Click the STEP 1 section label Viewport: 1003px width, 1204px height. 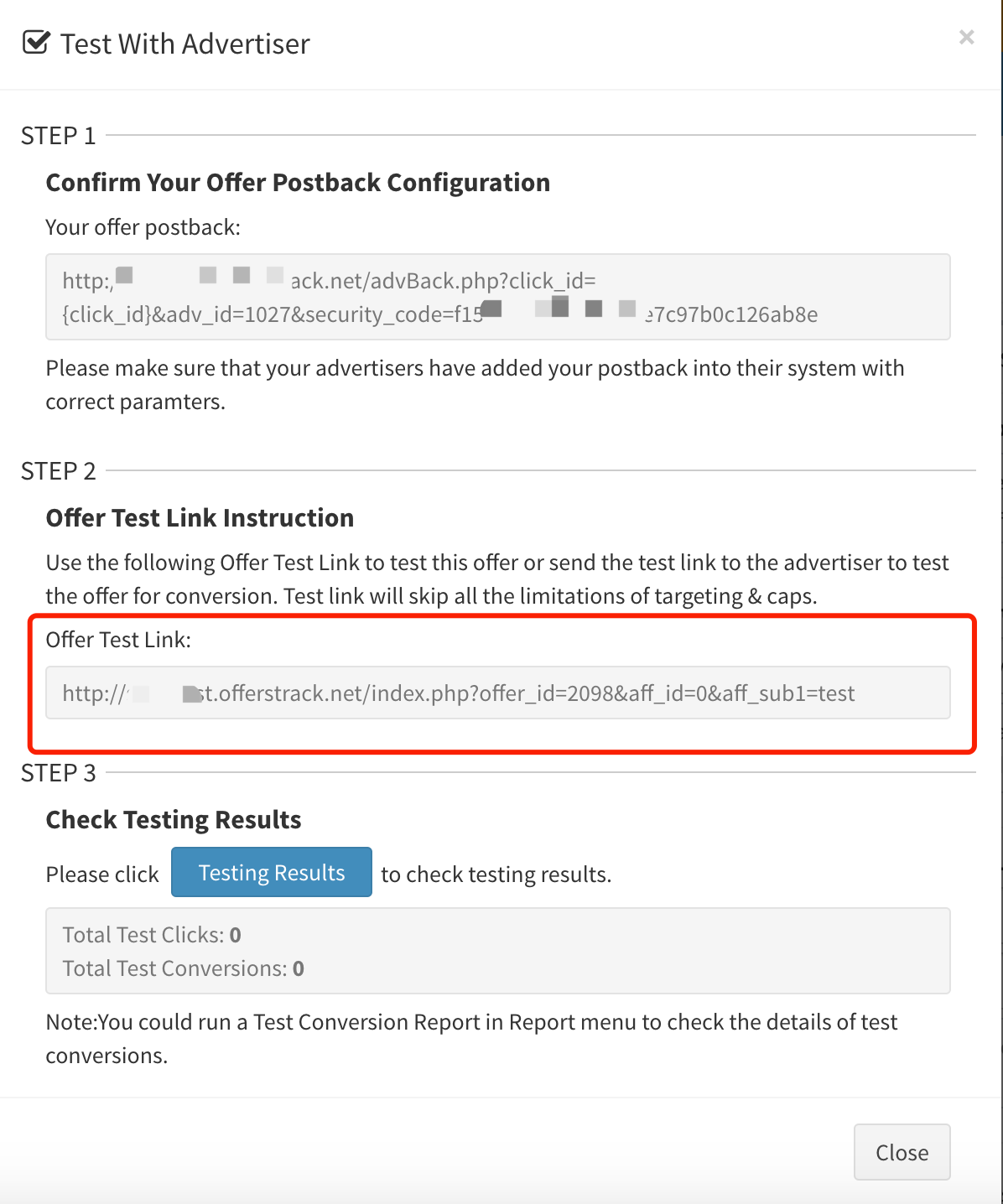pos(59,136)
